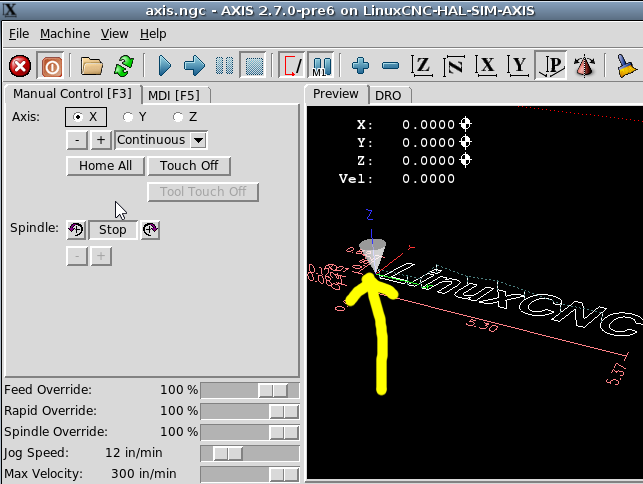Click the Home All button

[105, 166]
